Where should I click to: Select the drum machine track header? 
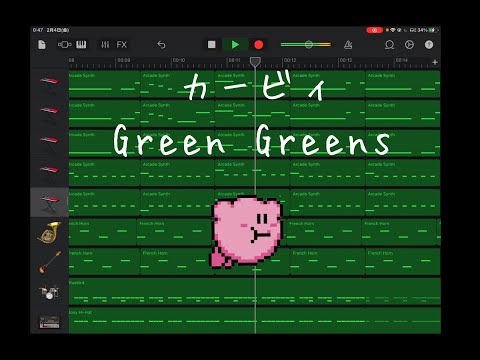coord(49,321)
